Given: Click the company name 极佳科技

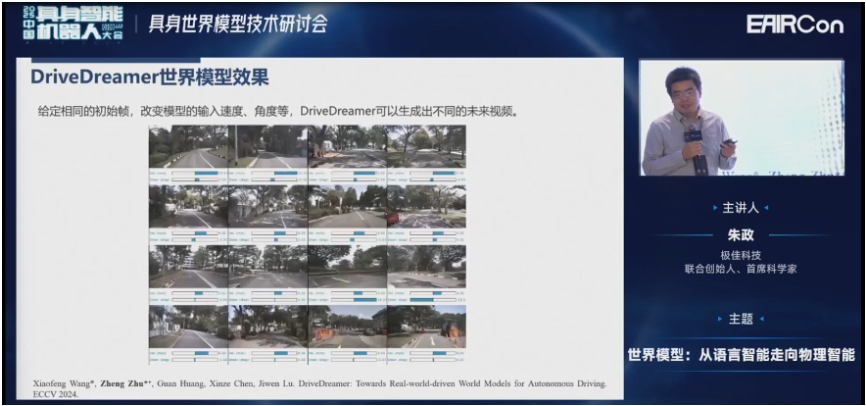Looking at the screenshot, I should 740,254.
